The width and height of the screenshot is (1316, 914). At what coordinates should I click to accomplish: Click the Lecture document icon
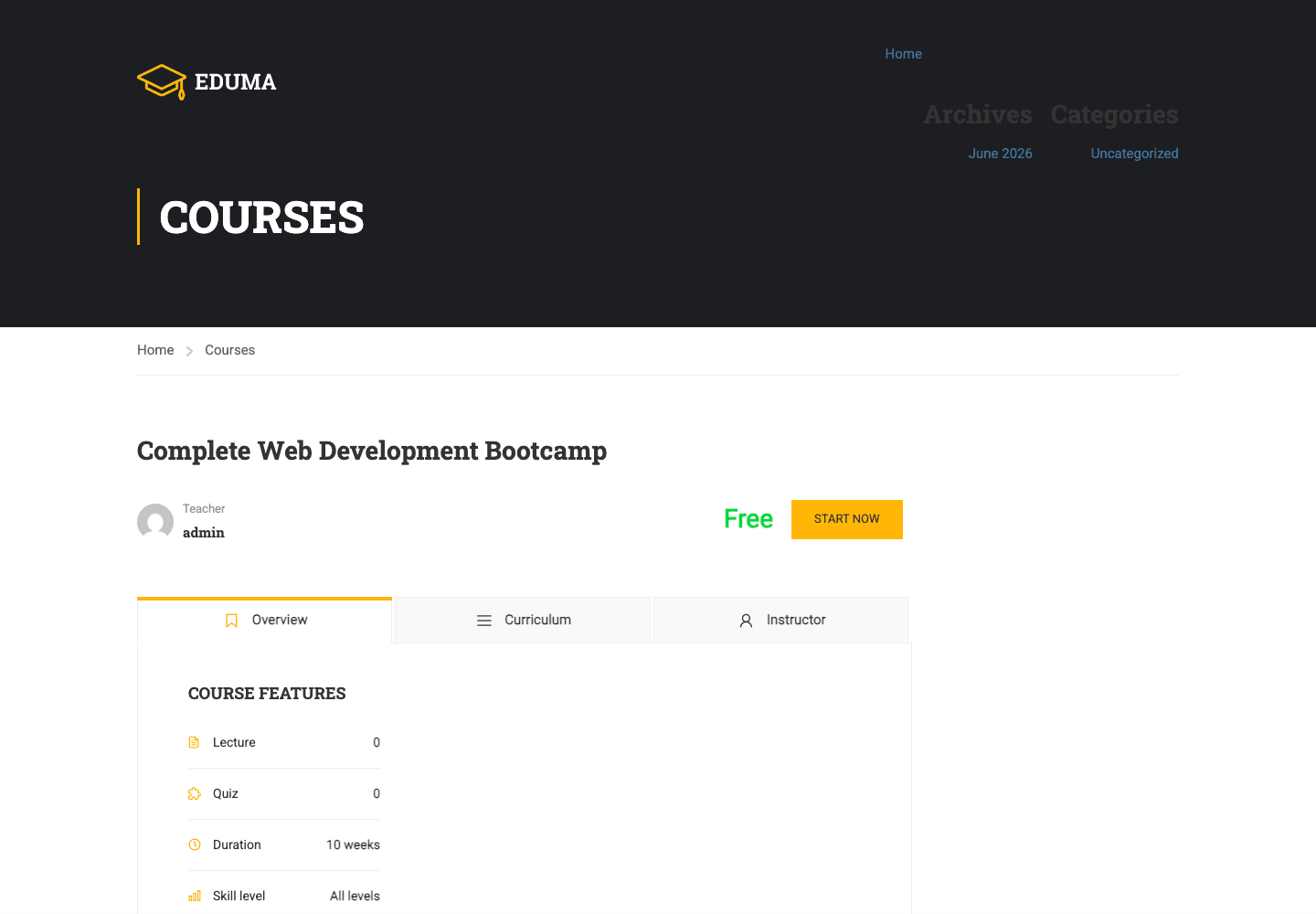[x=194, y=742]
